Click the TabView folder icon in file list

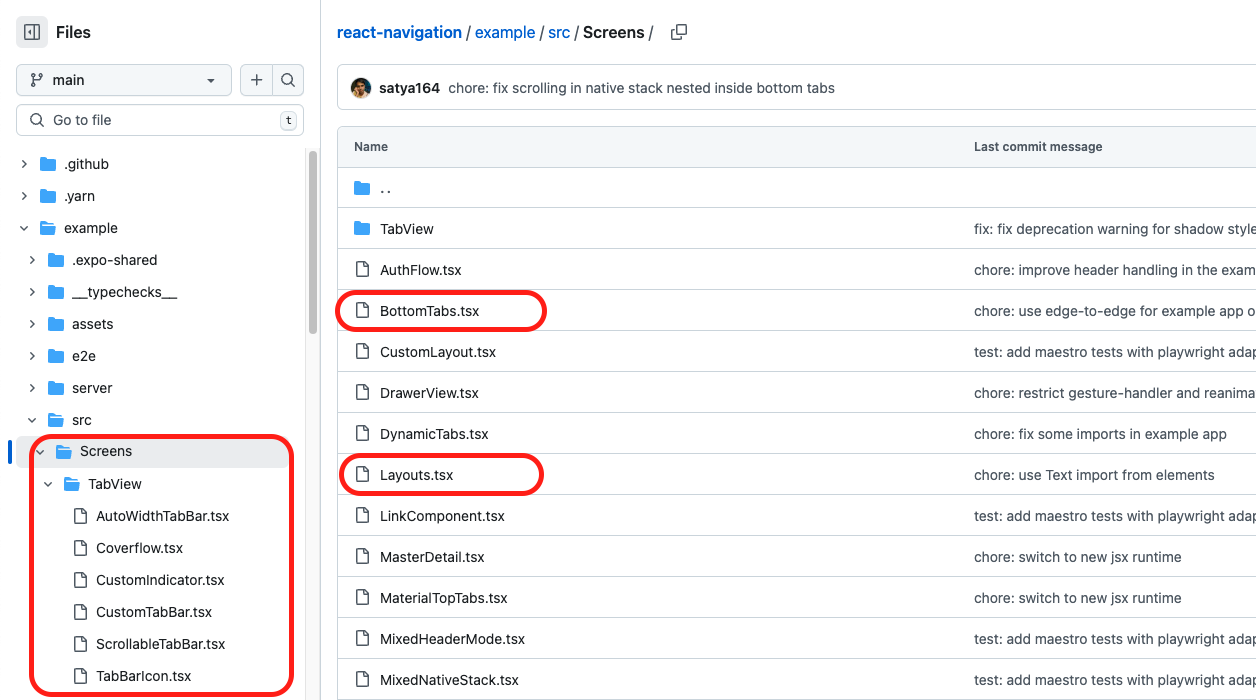pos(362,229)
